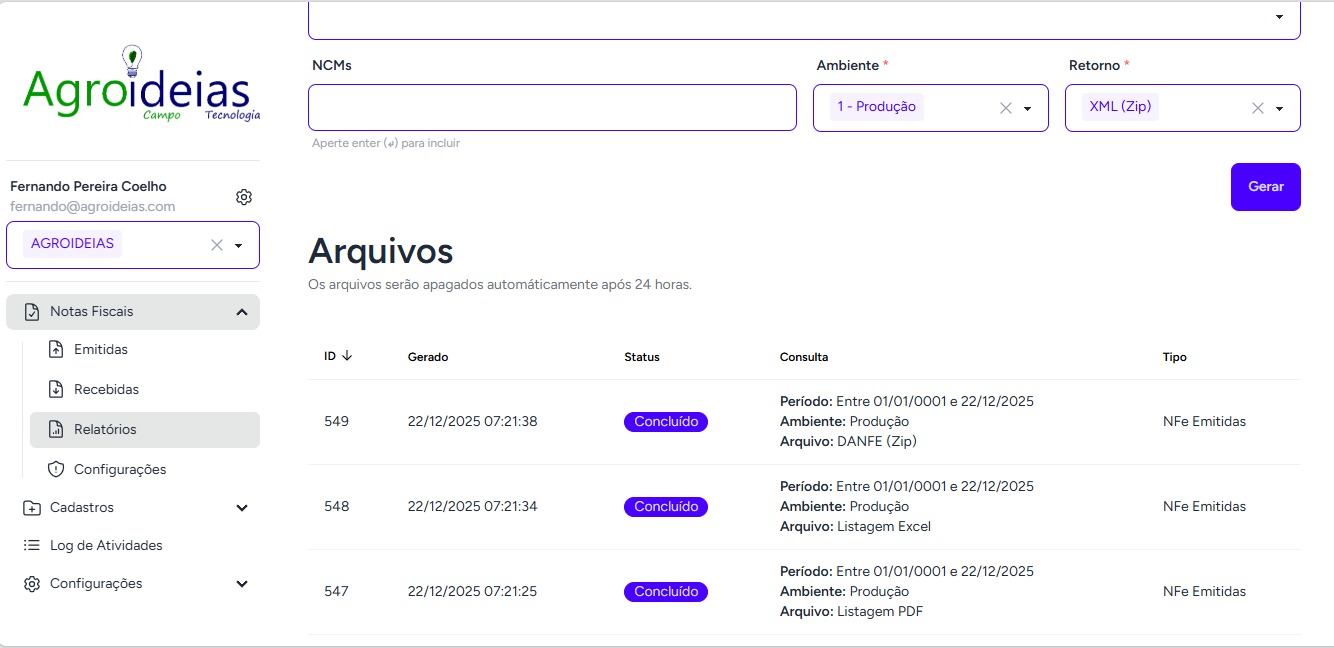Open Log de Atividades page
This screenshot has width=1334, height=648.
[106, 546]
